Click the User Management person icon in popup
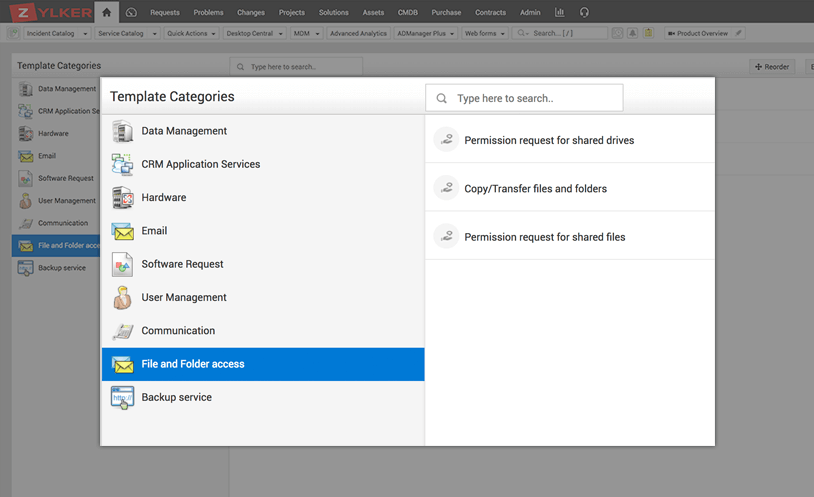 pyautogui.click(x=122, y=297)
